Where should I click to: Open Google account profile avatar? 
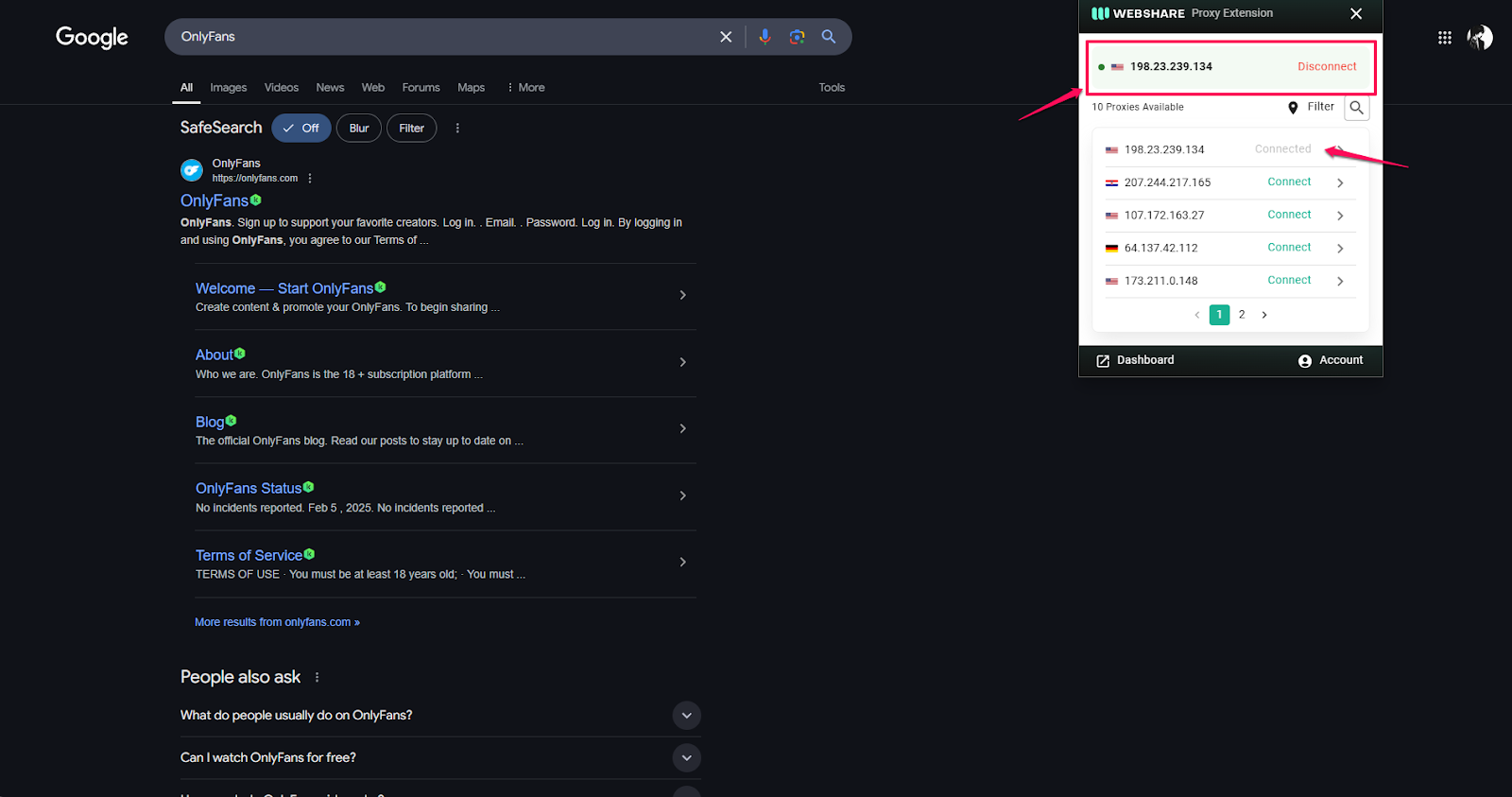(1480, 38)
